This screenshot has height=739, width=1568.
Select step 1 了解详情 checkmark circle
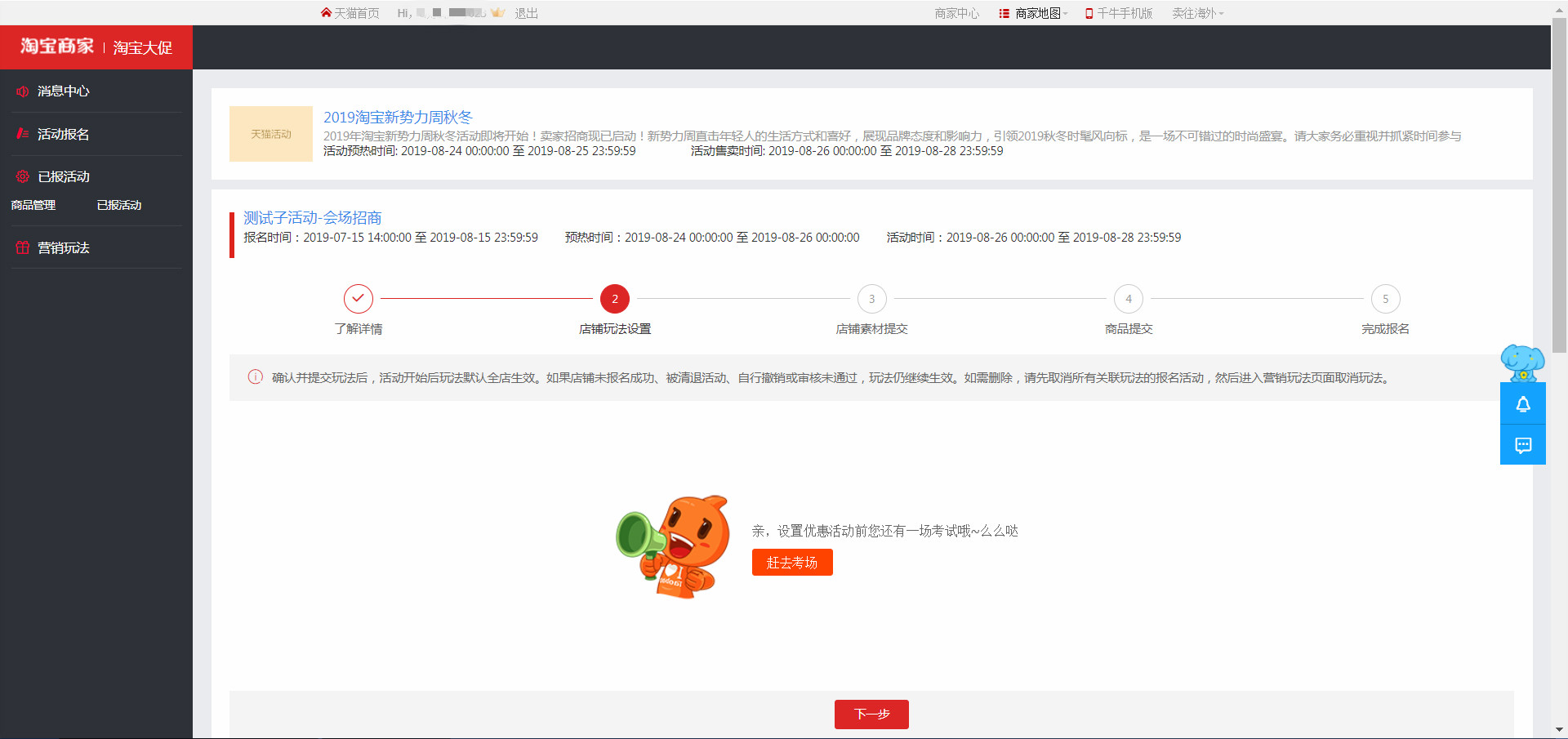(359, 299)
